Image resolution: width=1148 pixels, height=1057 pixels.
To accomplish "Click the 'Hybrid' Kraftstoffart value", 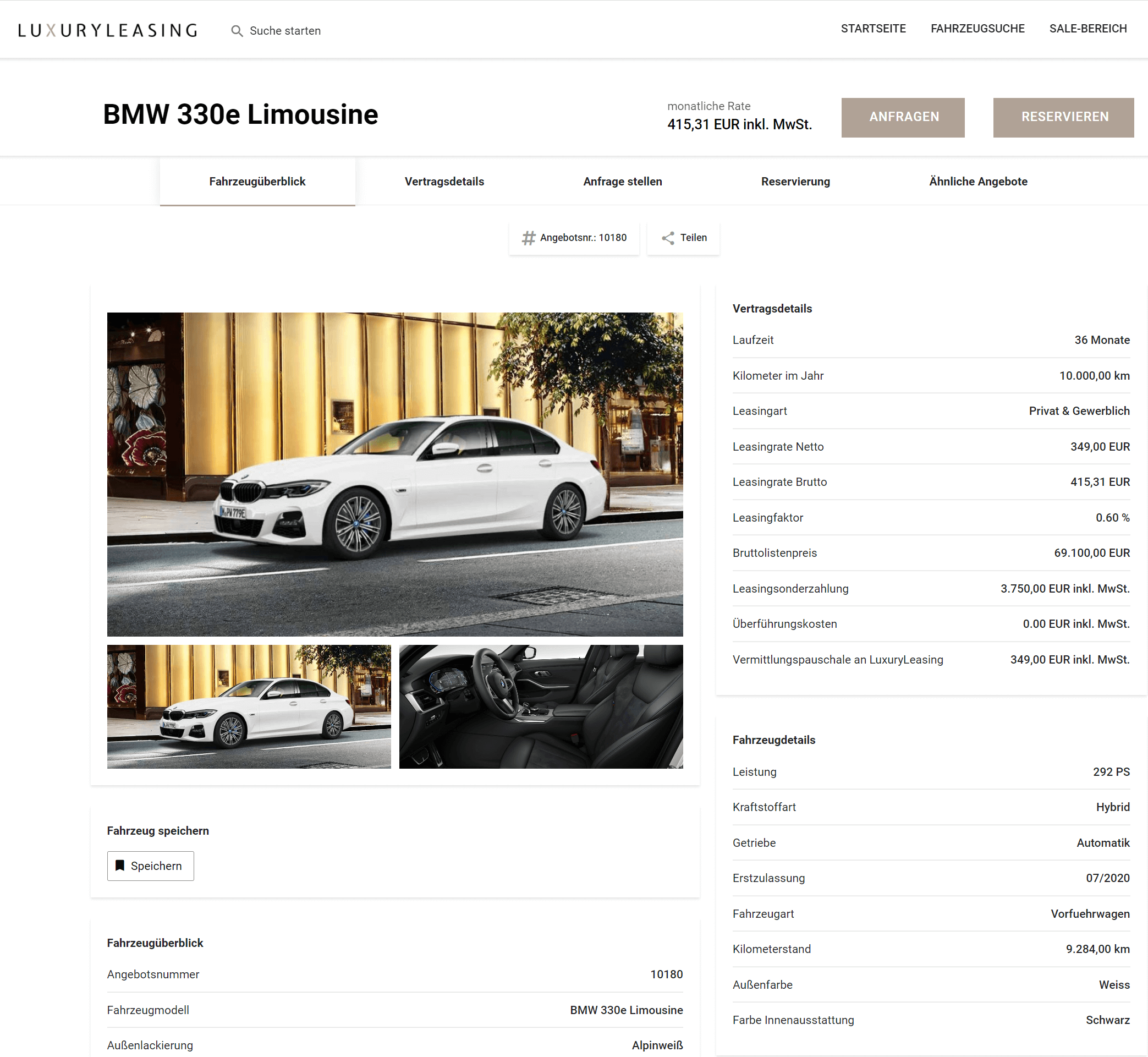I will pyautogui.click(x=1113, y=807).
